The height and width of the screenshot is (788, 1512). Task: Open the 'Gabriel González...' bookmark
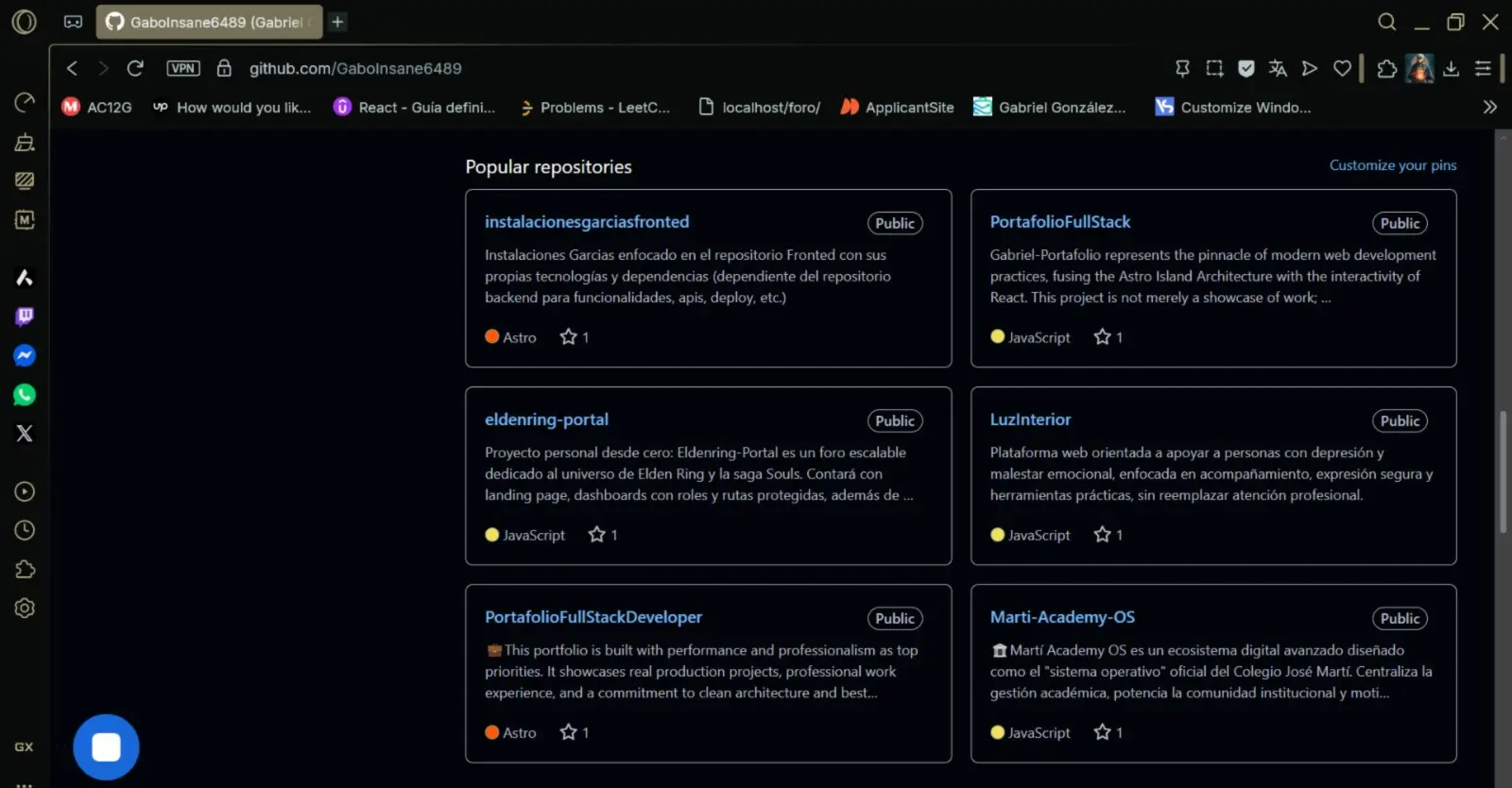(x=1050, y=107)
